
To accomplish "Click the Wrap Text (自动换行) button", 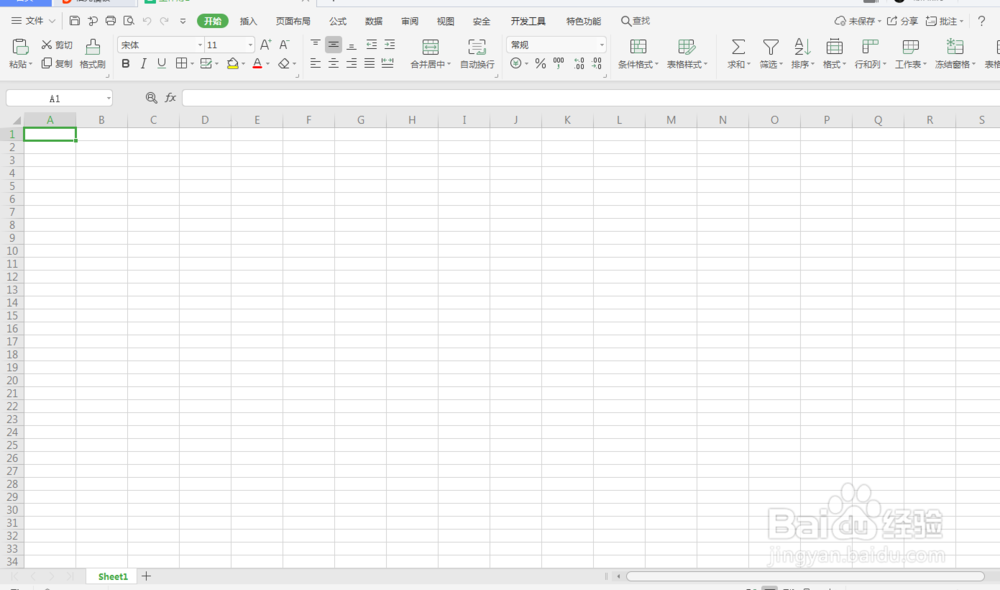I will click(477, 54).
